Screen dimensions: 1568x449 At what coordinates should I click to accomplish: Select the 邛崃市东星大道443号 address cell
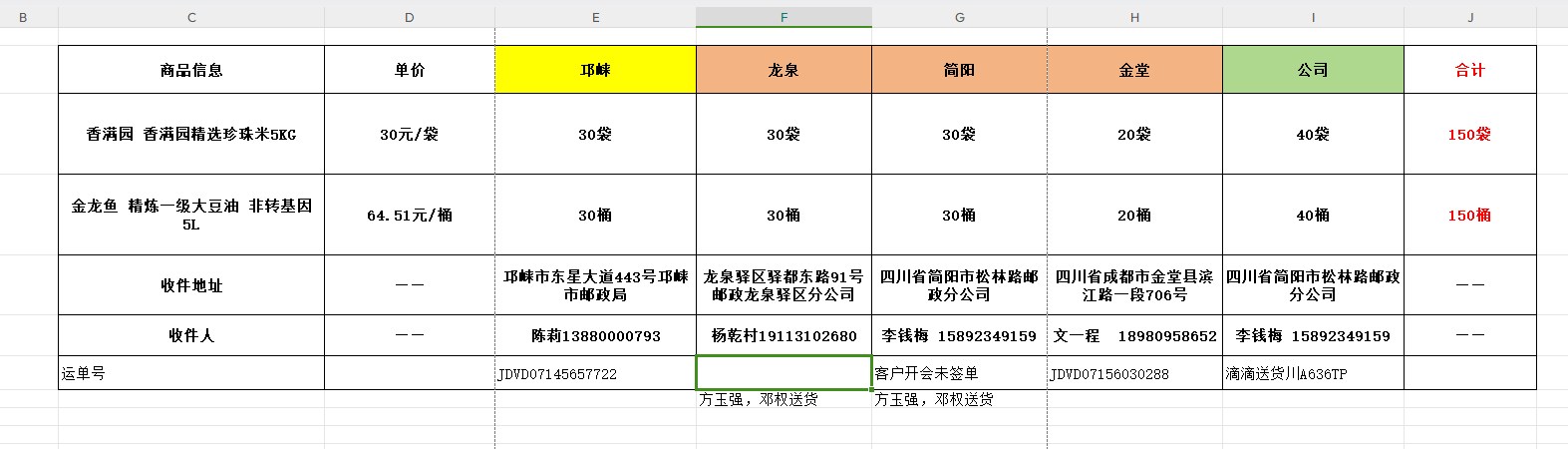595,285
